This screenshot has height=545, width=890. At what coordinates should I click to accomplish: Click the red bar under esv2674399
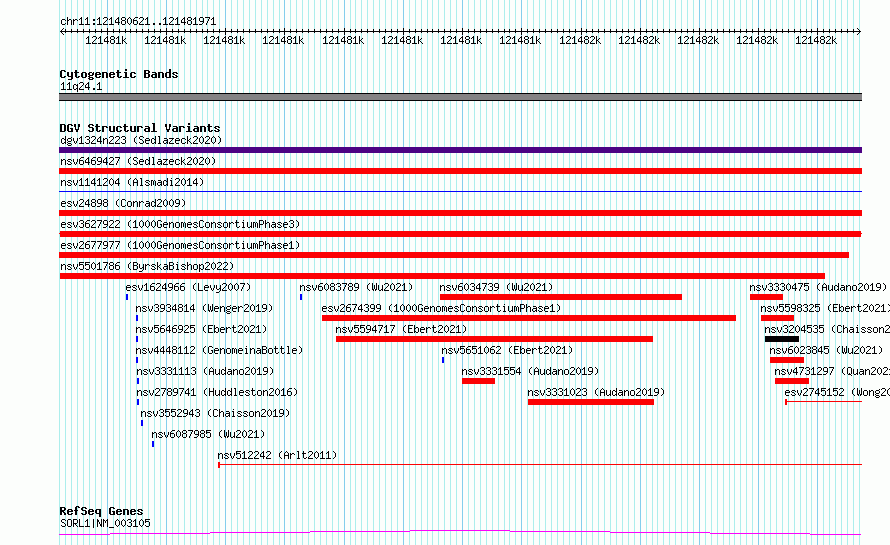[x=528, y=318]
